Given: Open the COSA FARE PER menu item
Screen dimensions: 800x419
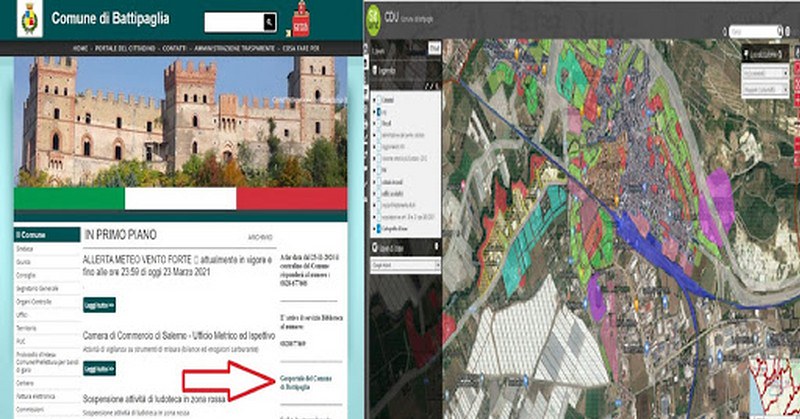Looking at the screenshot, I should click(x=301, y=48).
